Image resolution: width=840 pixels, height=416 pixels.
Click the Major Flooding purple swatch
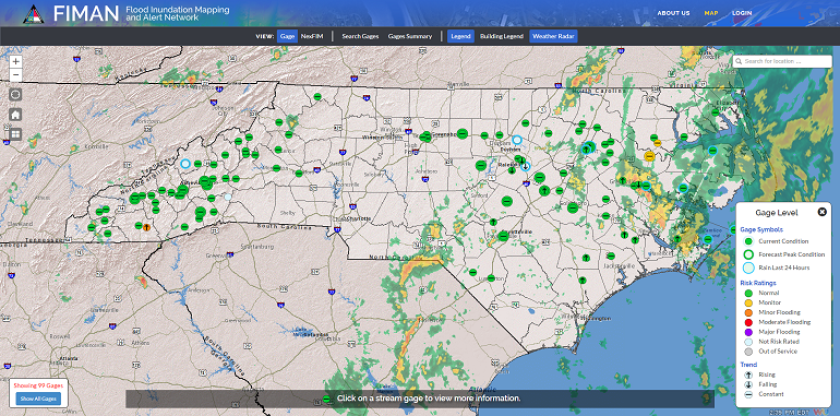coord(748,332)
